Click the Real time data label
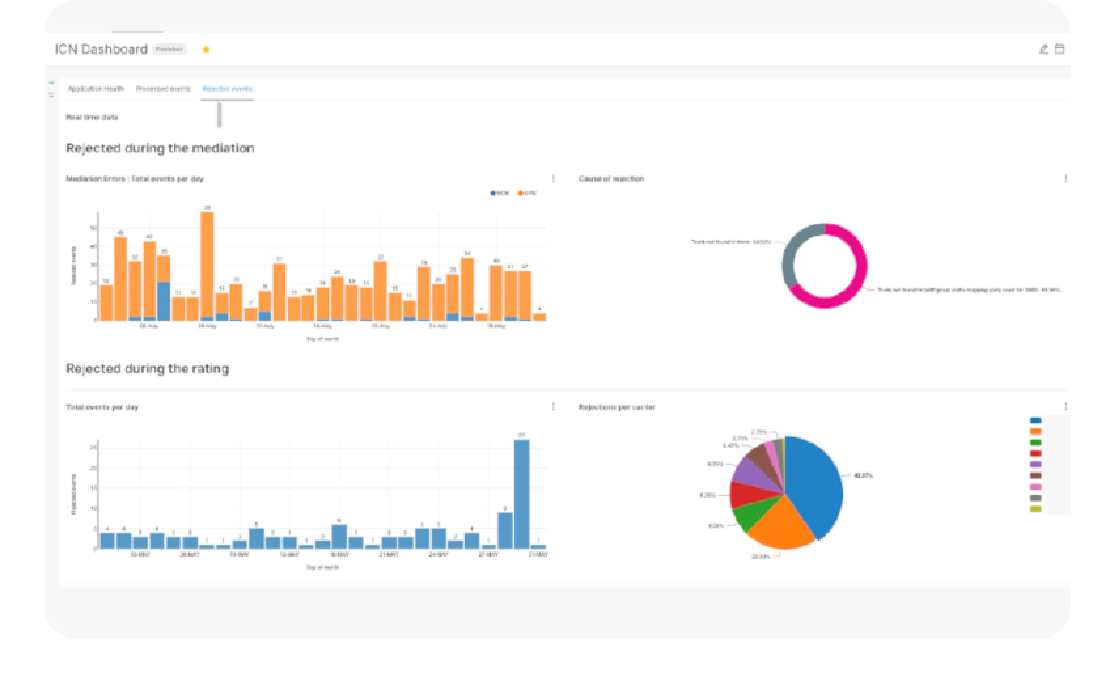The image size is (1110, 694). tap(92, 117)
